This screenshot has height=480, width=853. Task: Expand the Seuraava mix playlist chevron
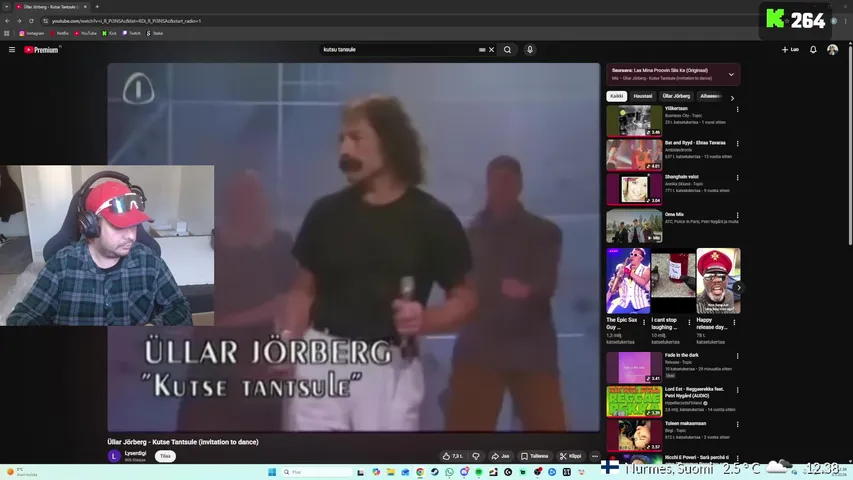click(x=731, y=74)
